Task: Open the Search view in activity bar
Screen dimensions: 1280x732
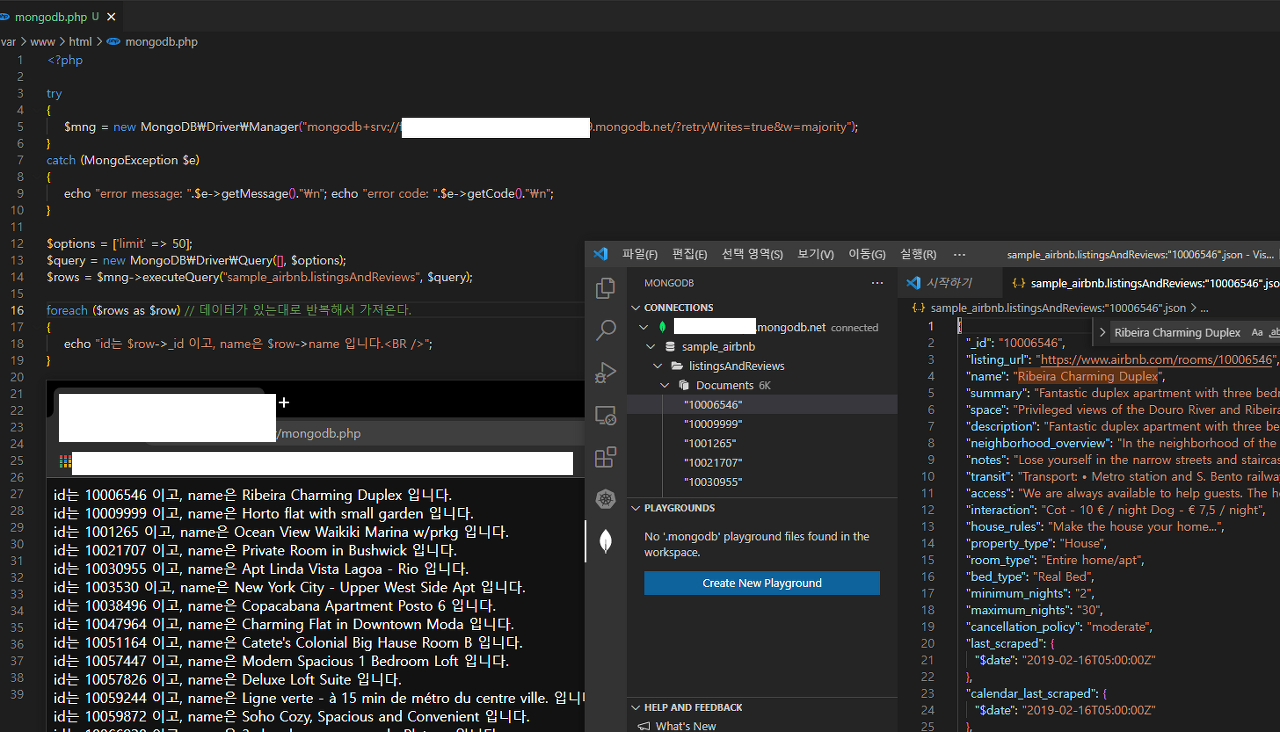Action: click(x=605, y=330)
